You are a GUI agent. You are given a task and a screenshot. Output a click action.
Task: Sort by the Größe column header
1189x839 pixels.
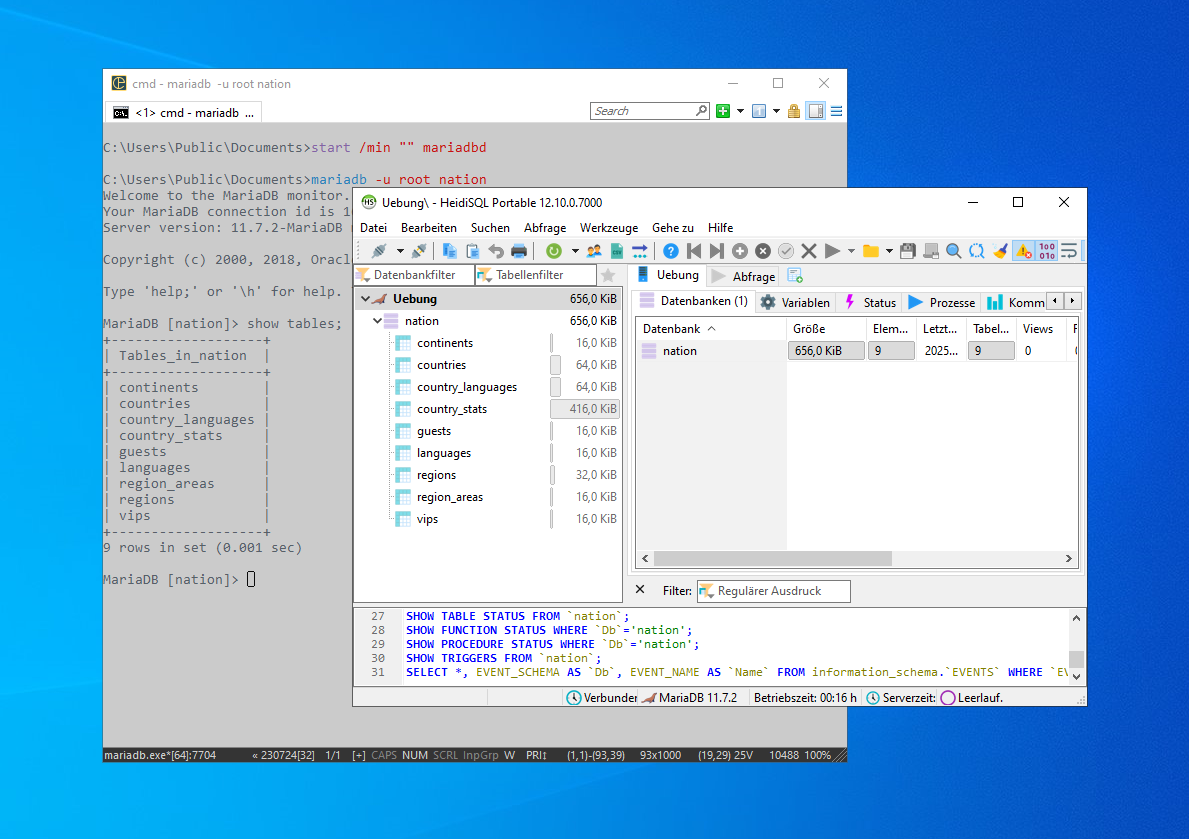pyautogui.click(x=825, y=328)
